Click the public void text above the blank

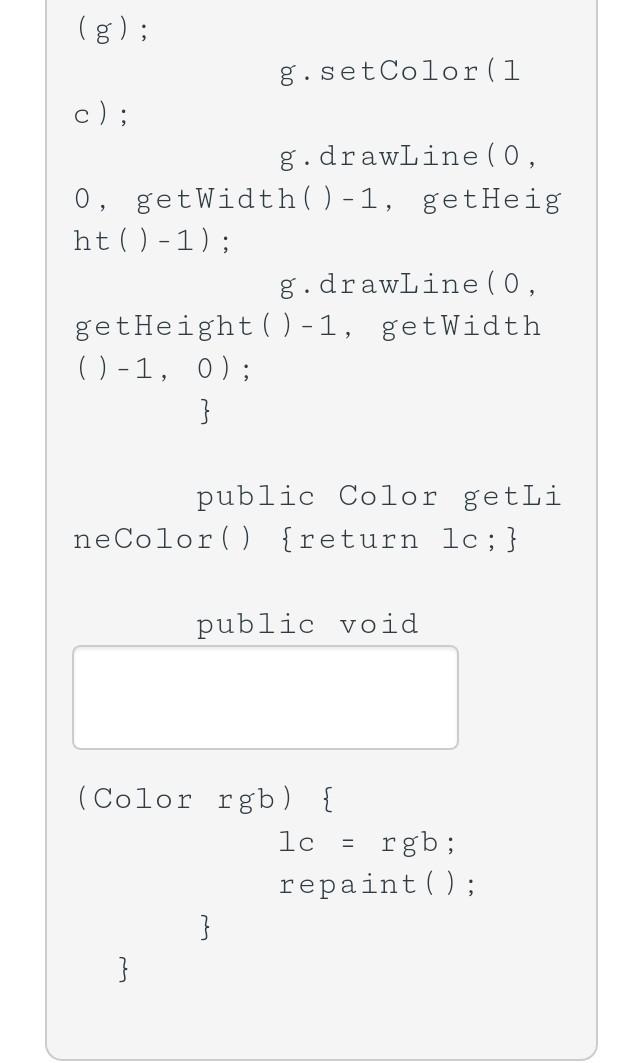(307, 624)
